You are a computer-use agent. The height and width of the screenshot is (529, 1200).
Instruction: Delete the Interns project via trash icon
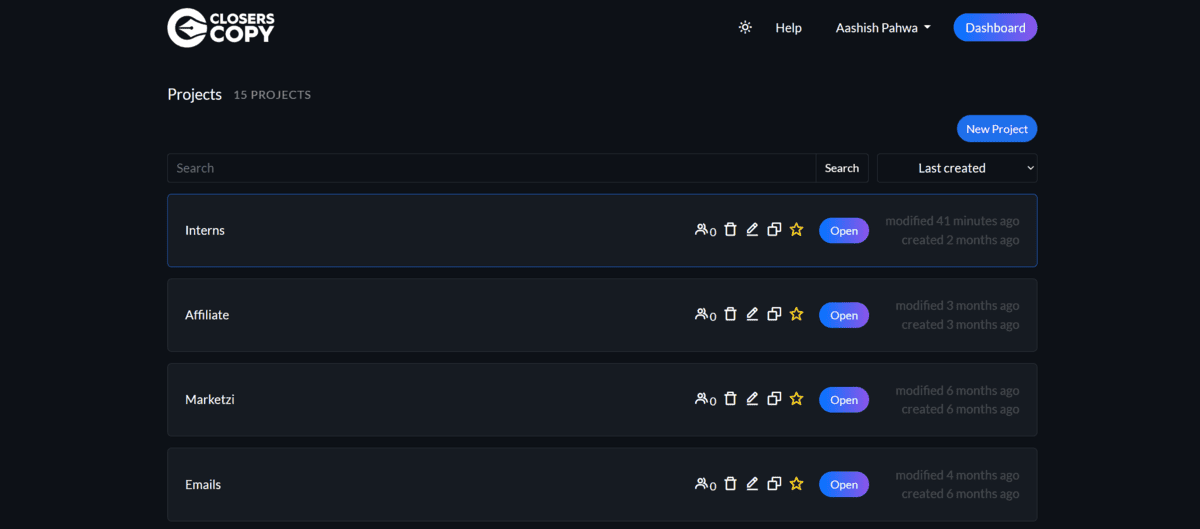(730, 230)
